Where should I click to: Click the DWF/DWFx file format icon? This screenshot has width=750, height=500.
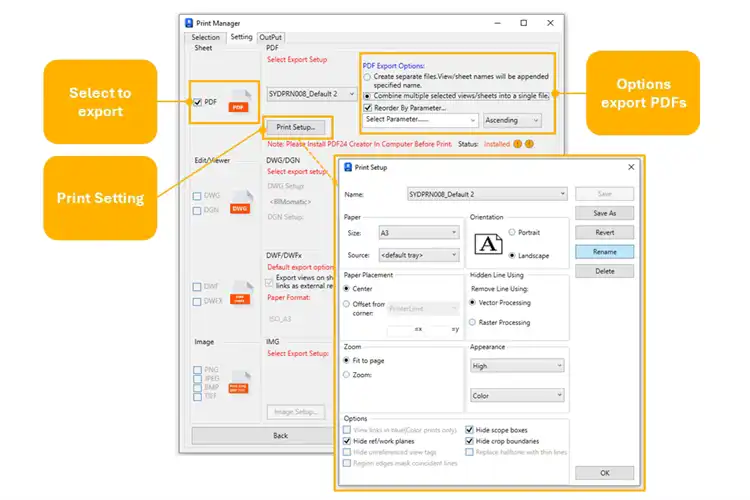coord(239,295)
